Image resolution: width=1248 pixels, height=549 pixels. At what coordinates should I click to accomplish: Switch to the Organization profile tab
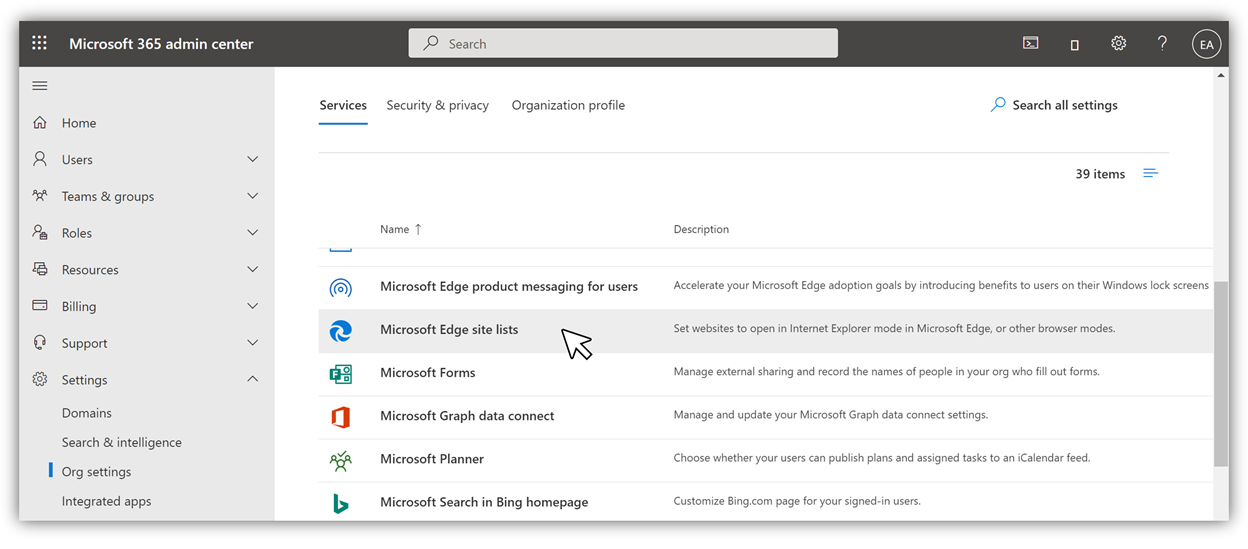(567, 105)
